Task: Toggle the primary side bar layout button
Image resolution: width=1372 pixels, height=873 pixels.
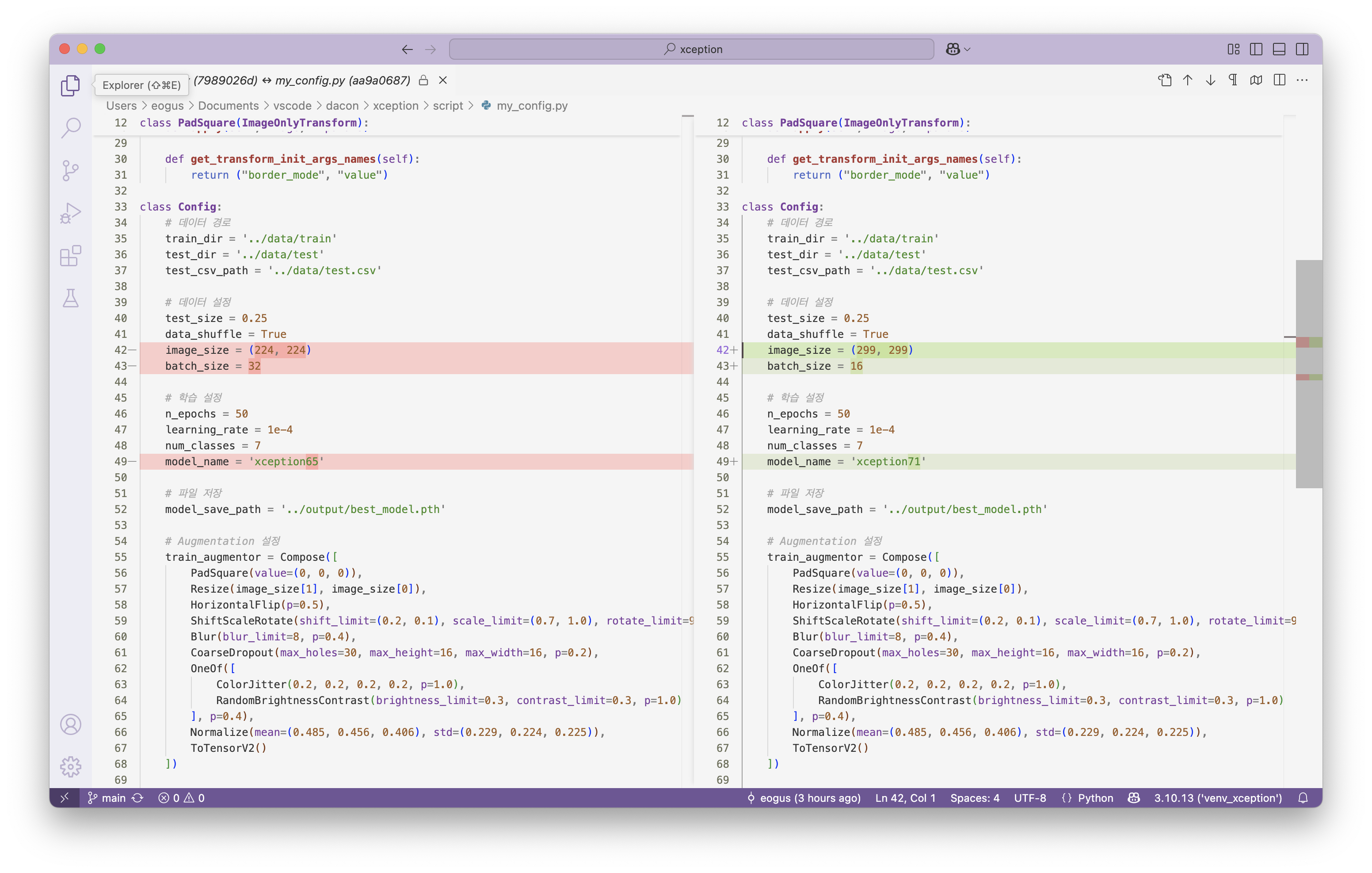Action: (1256, 49)
